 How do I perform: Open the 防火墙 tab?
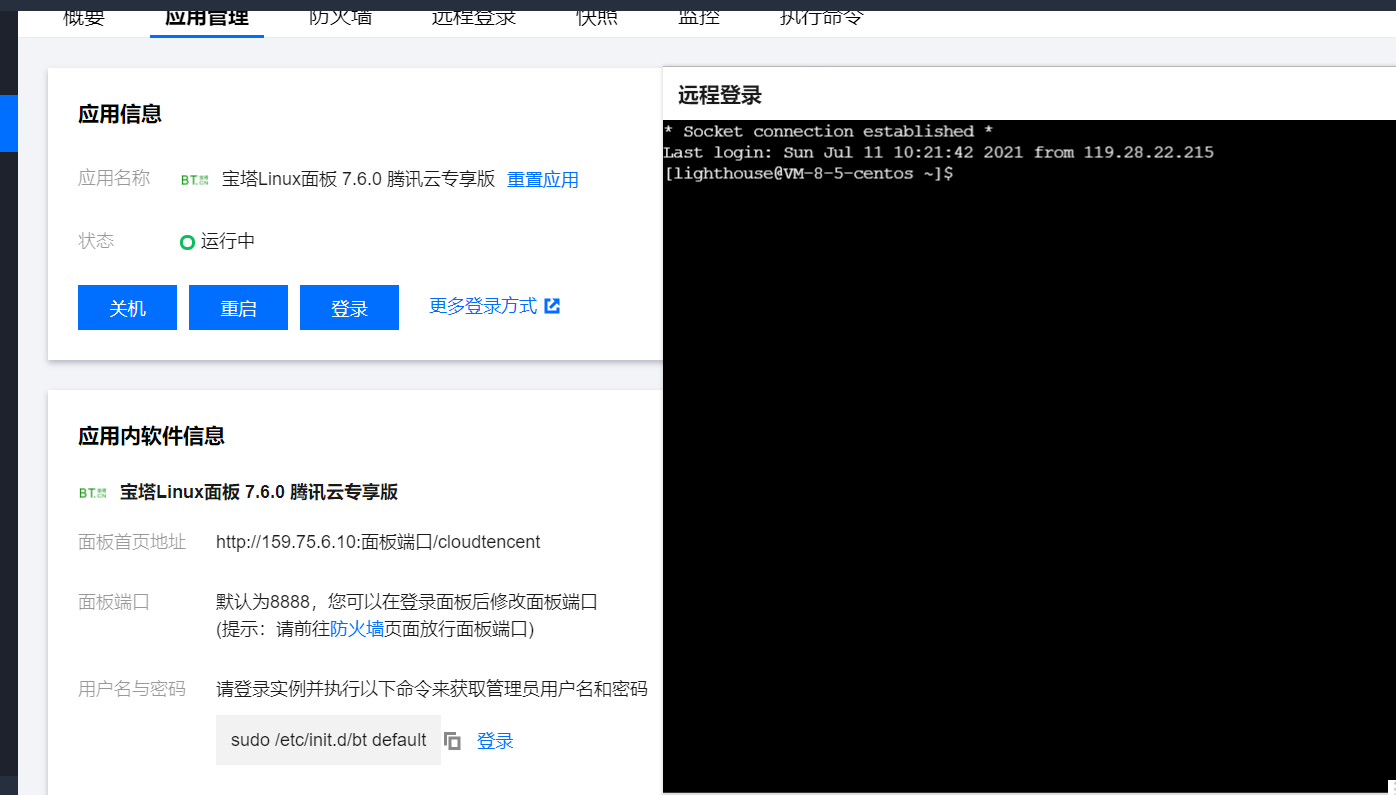point(340,17)
